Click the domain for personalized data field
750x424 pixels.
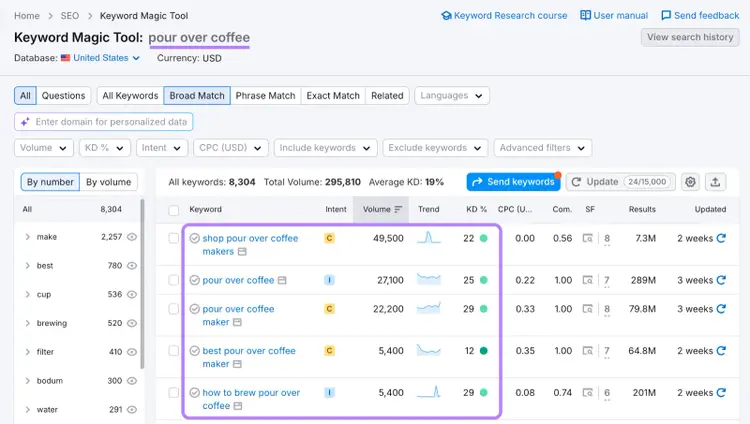(104, 122)
